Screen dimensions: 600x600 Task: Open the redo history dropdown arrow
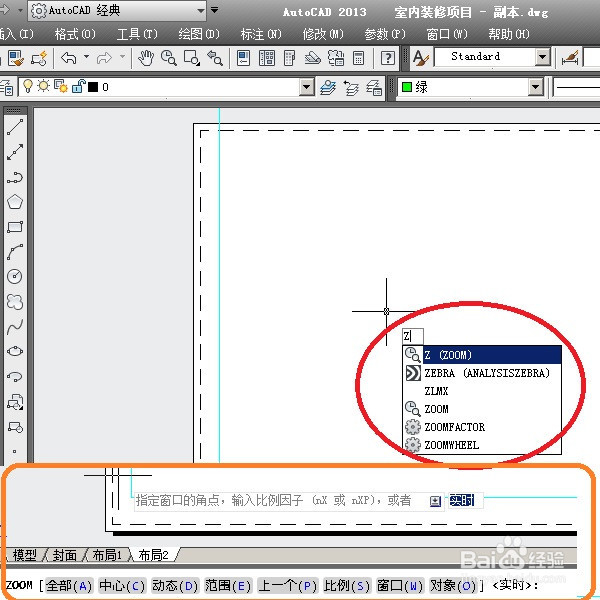[122, 57]
